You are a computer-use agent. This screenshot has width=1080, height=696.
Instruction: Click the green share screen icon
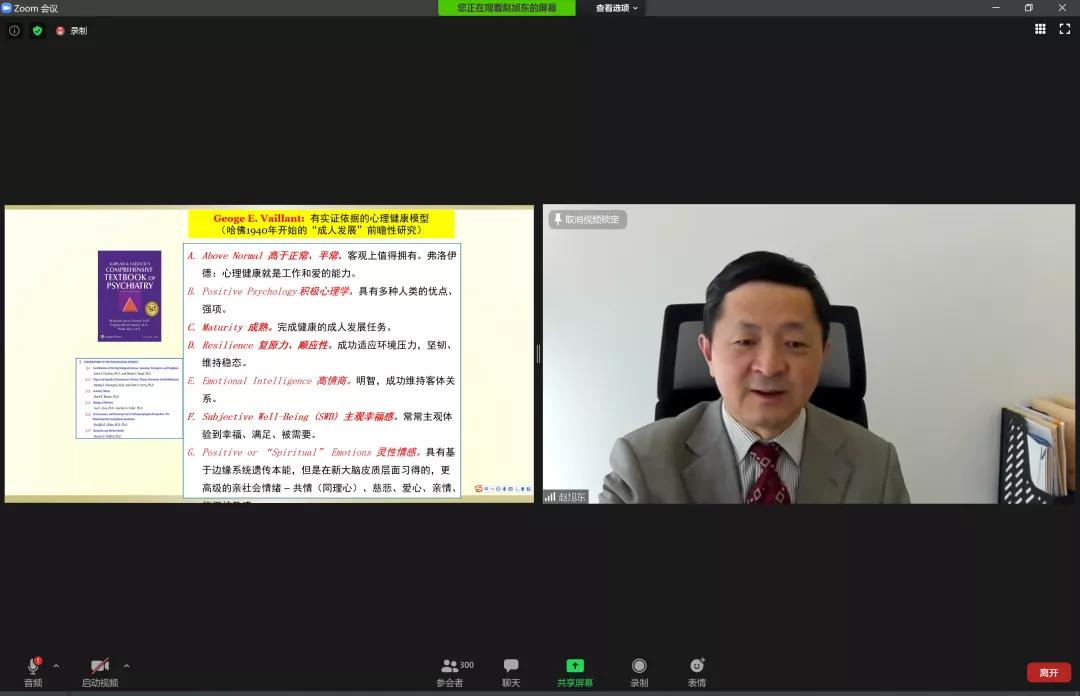click(575, 666)
